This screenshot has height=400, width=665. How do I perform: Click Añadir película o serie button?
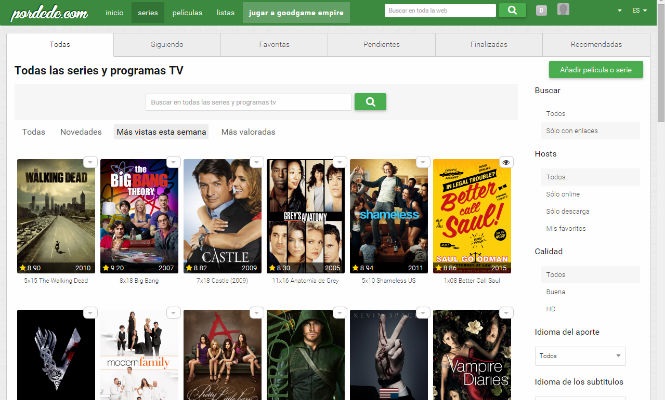[596, 70]
